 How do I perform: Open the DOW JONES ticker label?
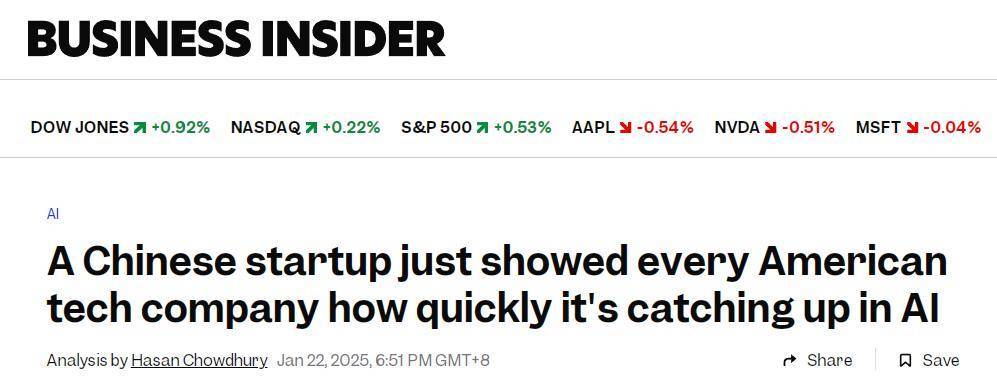79,128
